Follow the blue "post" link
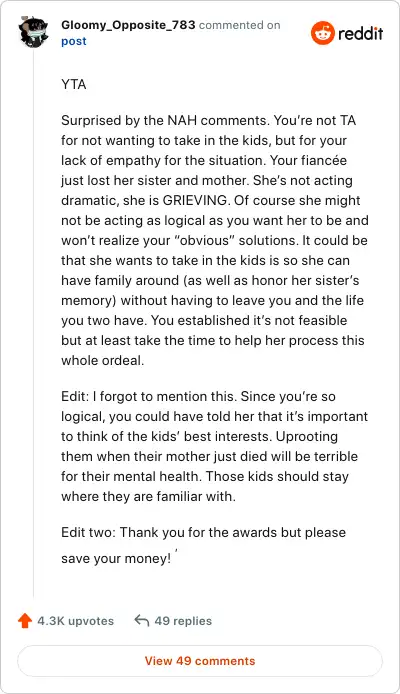The width and height of the screenshot is (400, 694). click(74, 42)
